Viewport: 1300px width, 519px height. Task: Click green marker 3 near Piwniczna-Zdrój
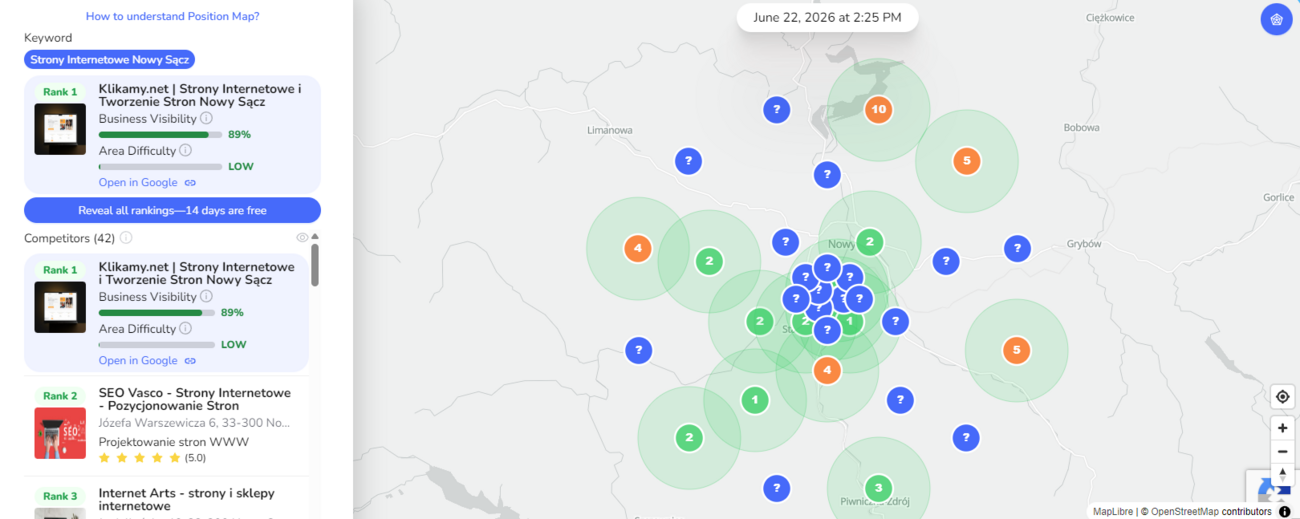[878, 488]
